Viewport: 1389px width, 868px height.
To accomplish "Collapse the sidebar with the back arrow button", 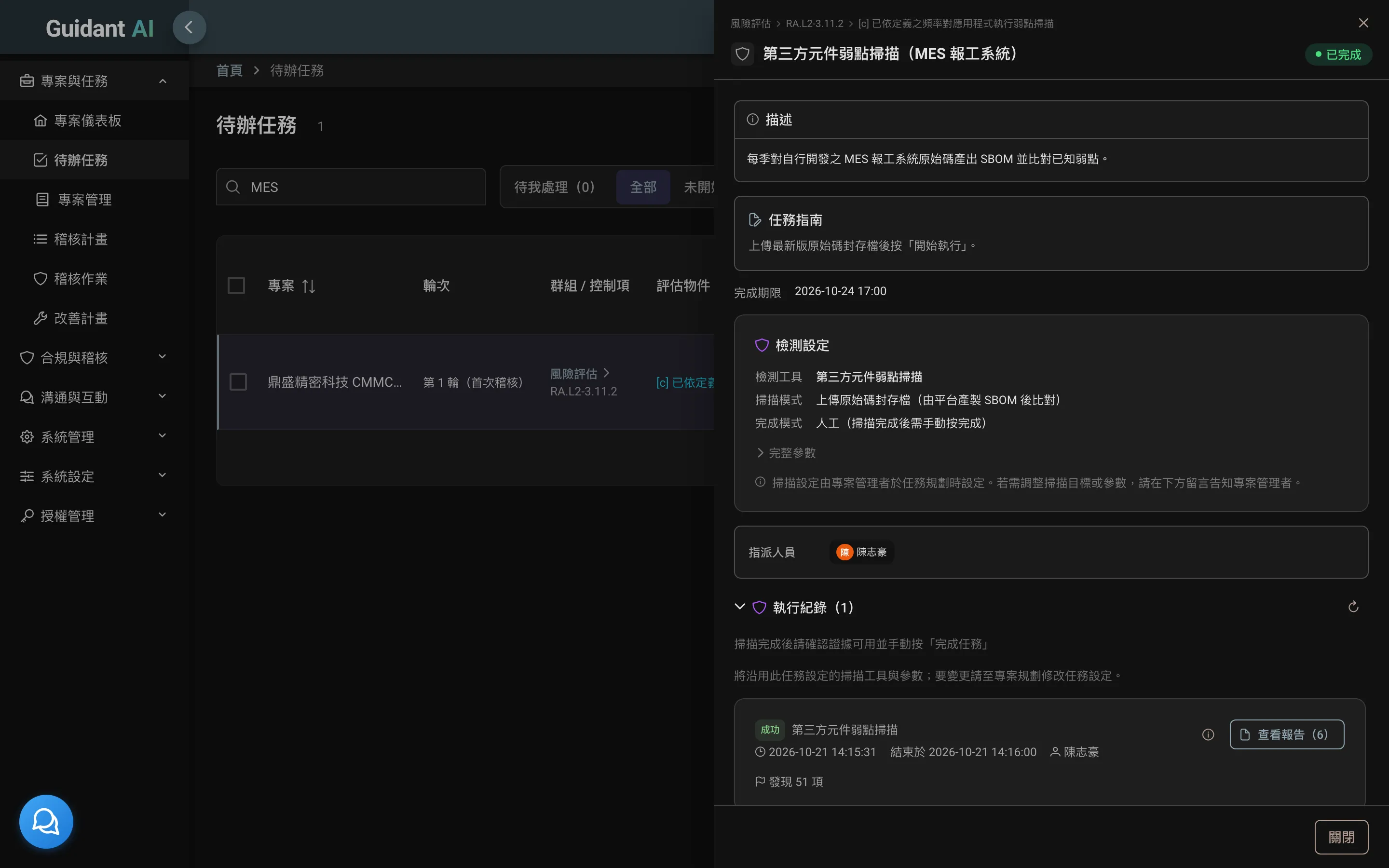I will [189, 27].
